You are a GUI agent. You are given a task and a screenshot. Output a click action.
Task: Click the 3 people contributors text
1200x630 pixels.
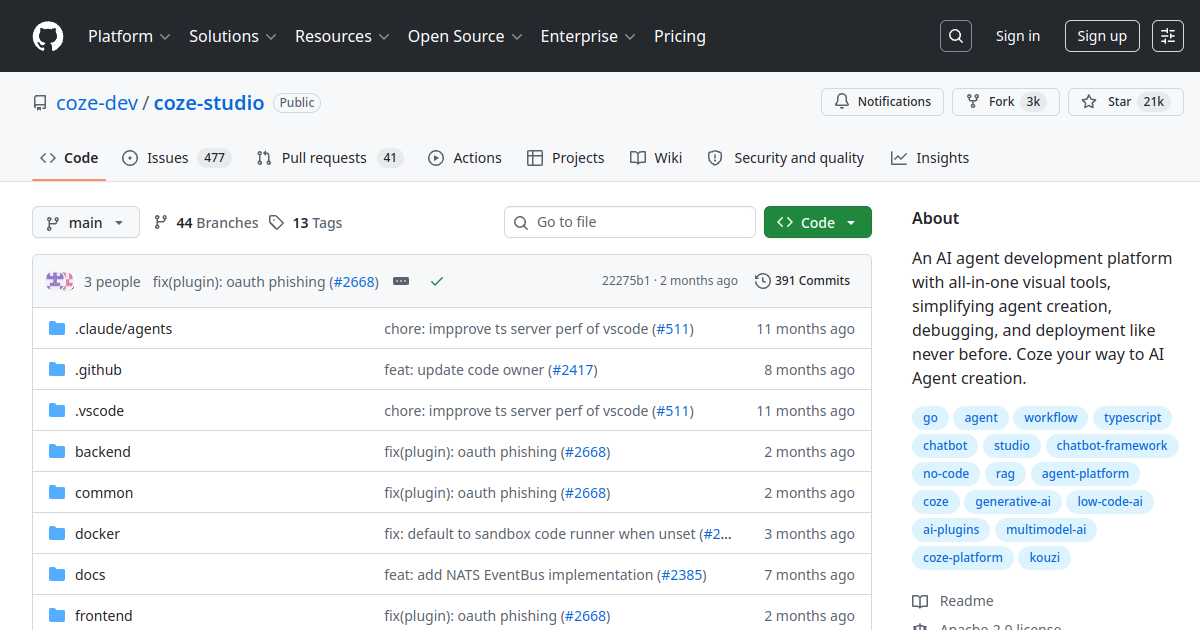click(112, 282)
